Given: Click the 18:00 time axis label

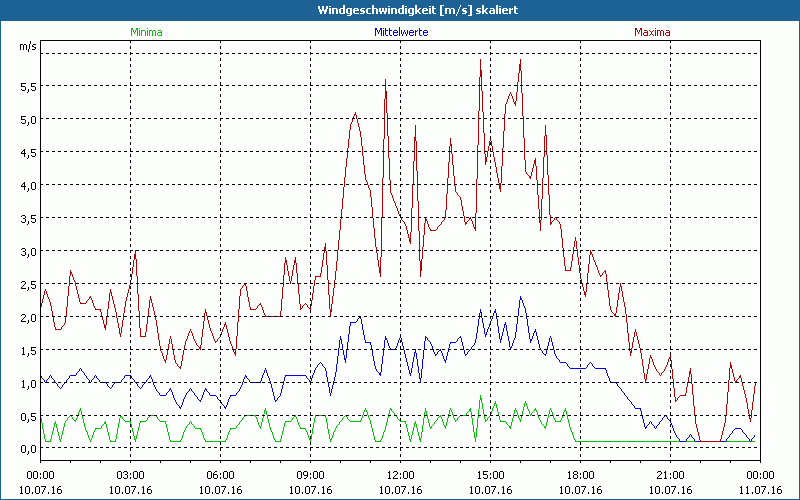Looking at the screenshot, I should click(x=580, y=475).
